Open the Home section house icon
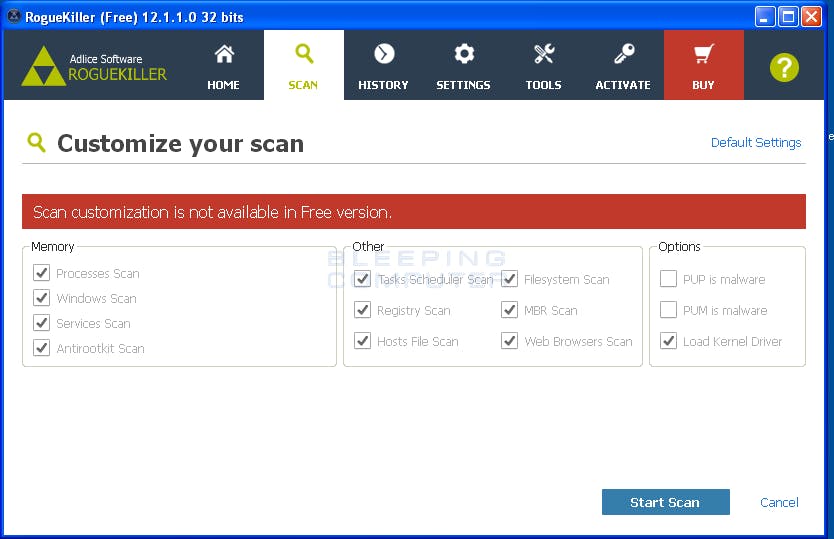Viewport: 834px width, 539px height. 224,54
